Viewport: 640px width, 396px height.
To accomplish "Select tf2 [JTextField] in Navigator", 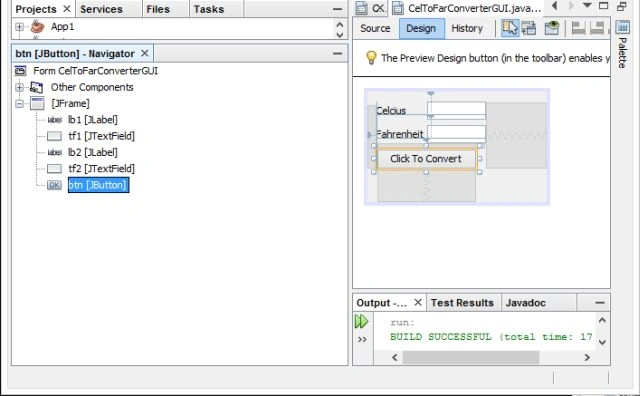I will click(x=101, y=169).
